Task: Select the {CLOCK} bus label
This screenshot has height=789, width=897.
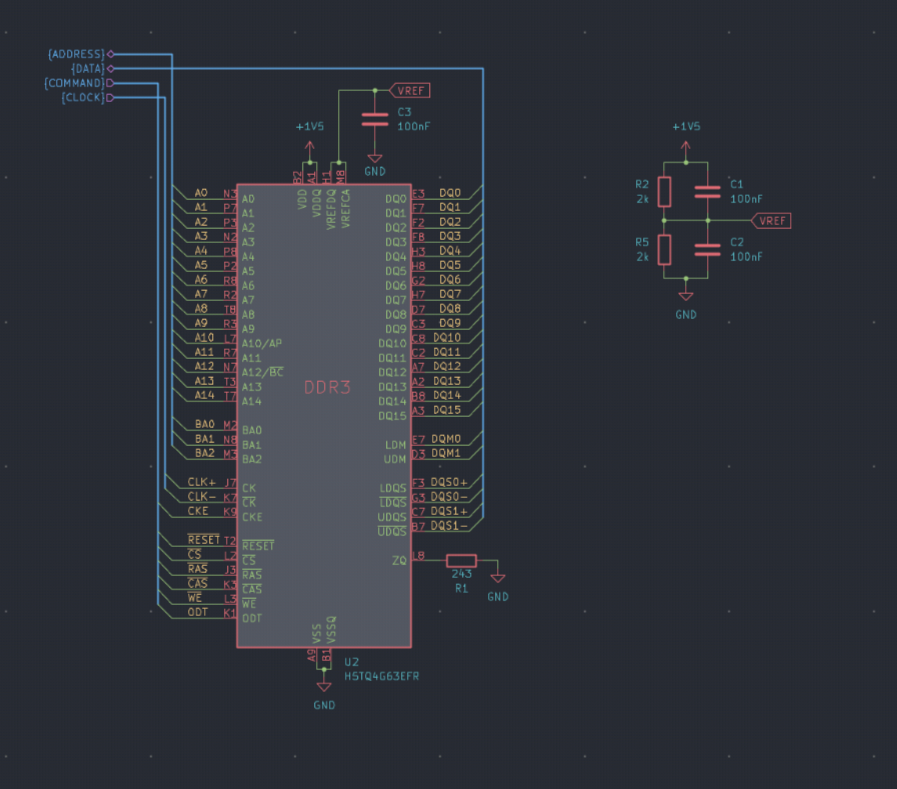Action: (82, 97)
